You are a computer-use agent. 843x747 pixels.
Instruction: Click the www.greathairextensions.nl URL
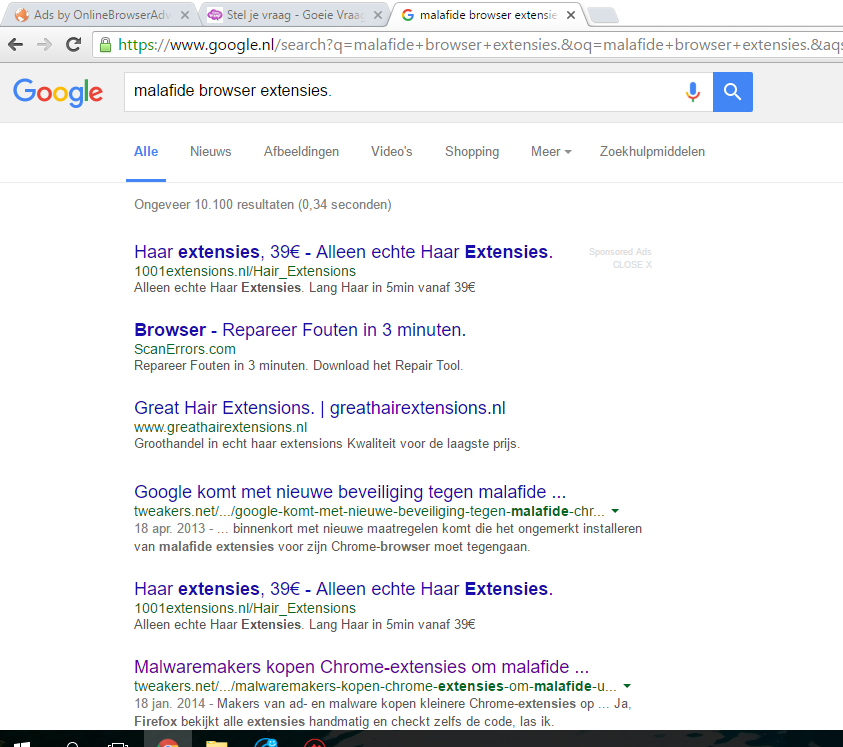point(220,427)
